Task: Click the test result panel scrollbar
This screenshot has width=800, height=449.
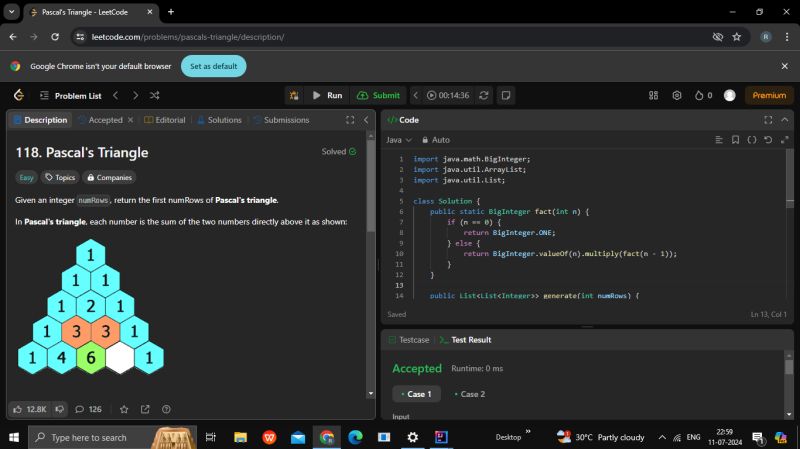Action: 789,367
